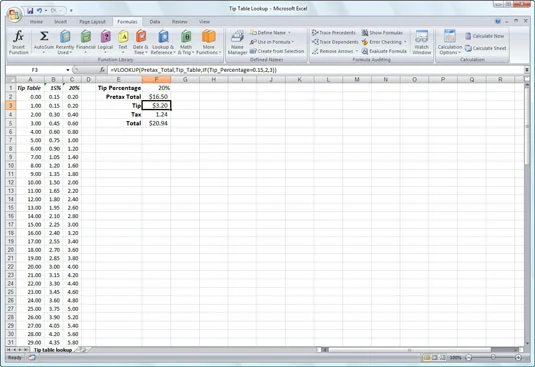
Task: Click the Select All corner button
Action: click(11, 79)
